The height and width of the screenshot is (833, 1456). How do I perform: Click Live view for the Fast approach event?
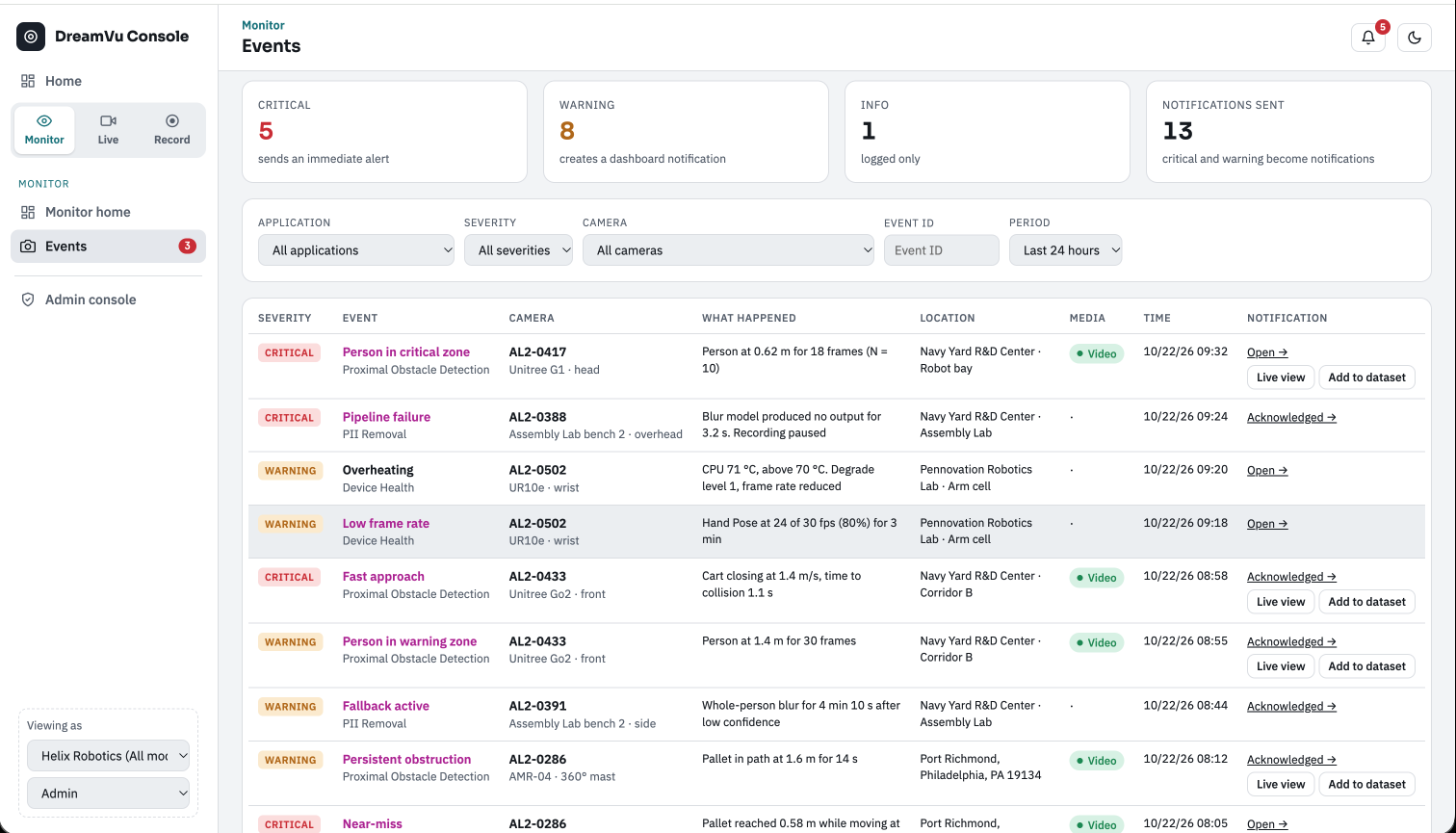click(x=1281, y=602)
